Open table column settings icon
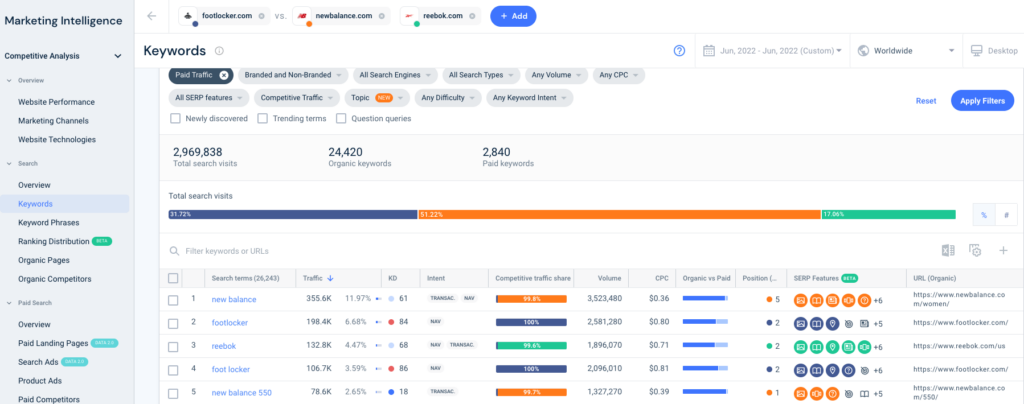1024x404 pixels. 975,250
